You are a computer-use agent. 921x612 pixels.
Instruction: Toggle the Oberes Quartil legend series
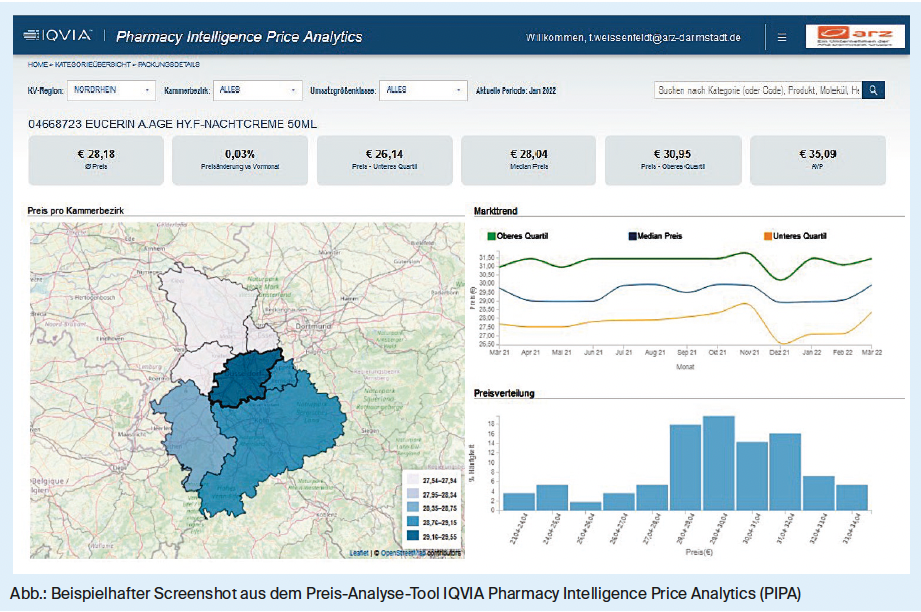[517, 236]
